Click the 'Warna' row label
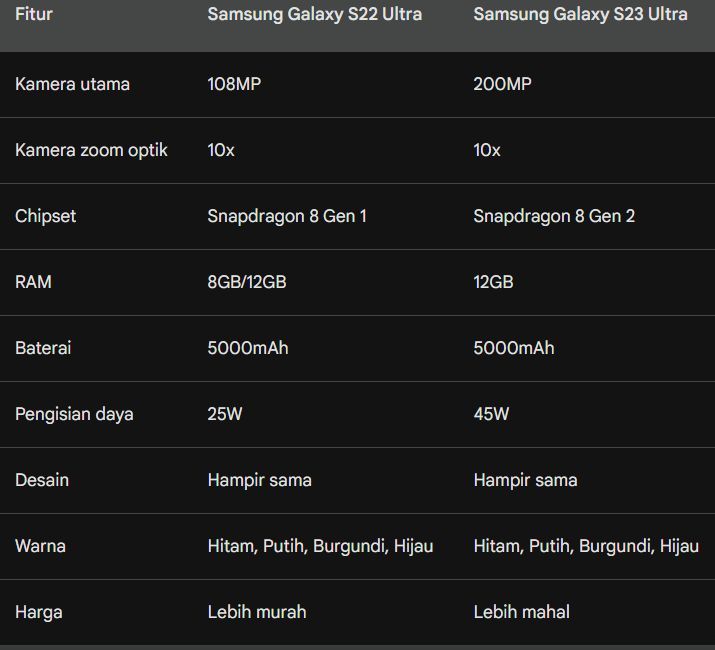The height and width of the screenshot is (650, 715). click(40, 546)
